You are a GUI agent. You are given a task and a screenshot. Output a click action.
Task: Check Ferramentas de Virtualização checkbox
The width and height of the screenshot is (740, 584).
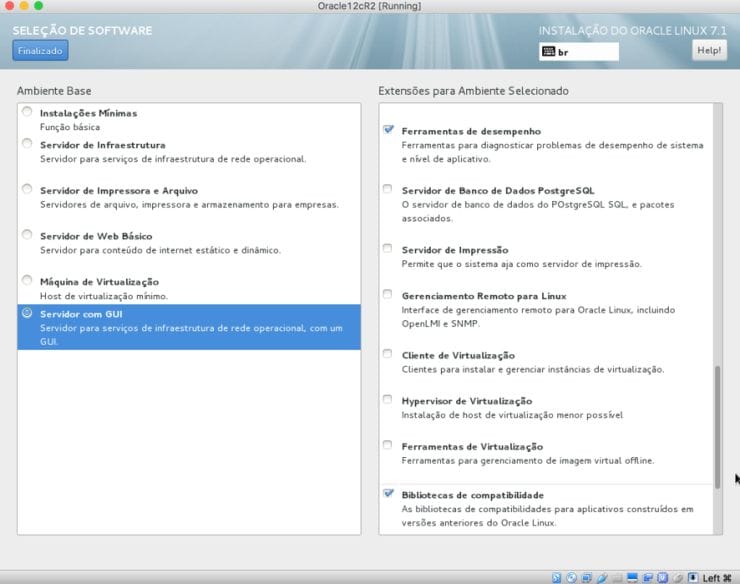coord(387,445)
